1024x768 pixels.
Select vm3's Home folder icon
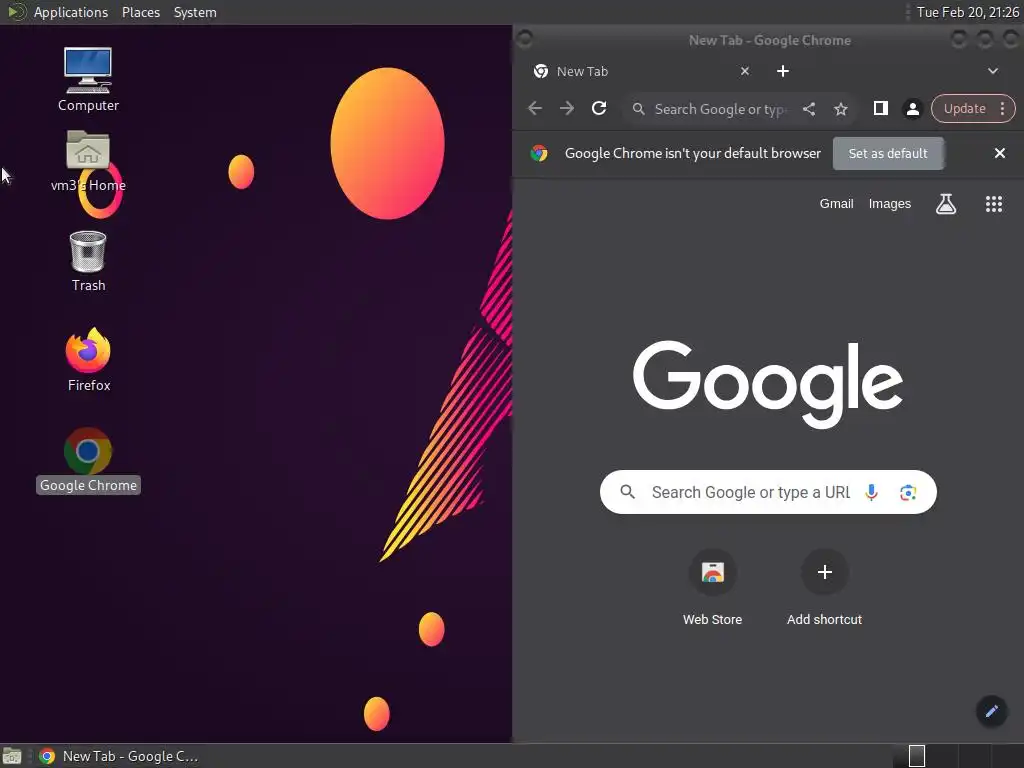[88, 161]
